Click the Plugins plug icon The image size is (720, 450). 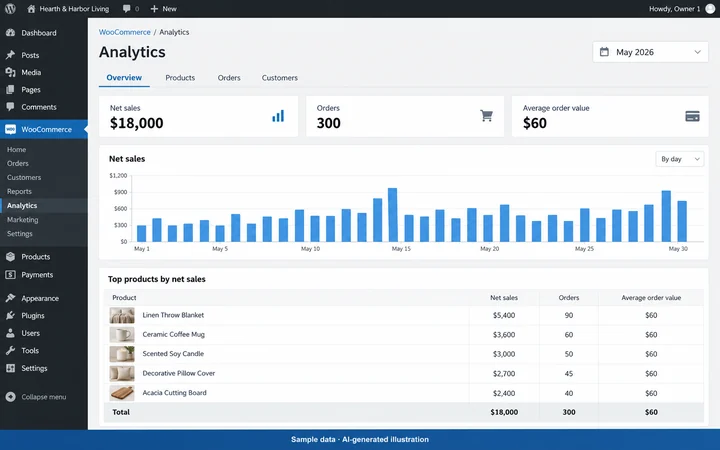(x=10, y=315)
